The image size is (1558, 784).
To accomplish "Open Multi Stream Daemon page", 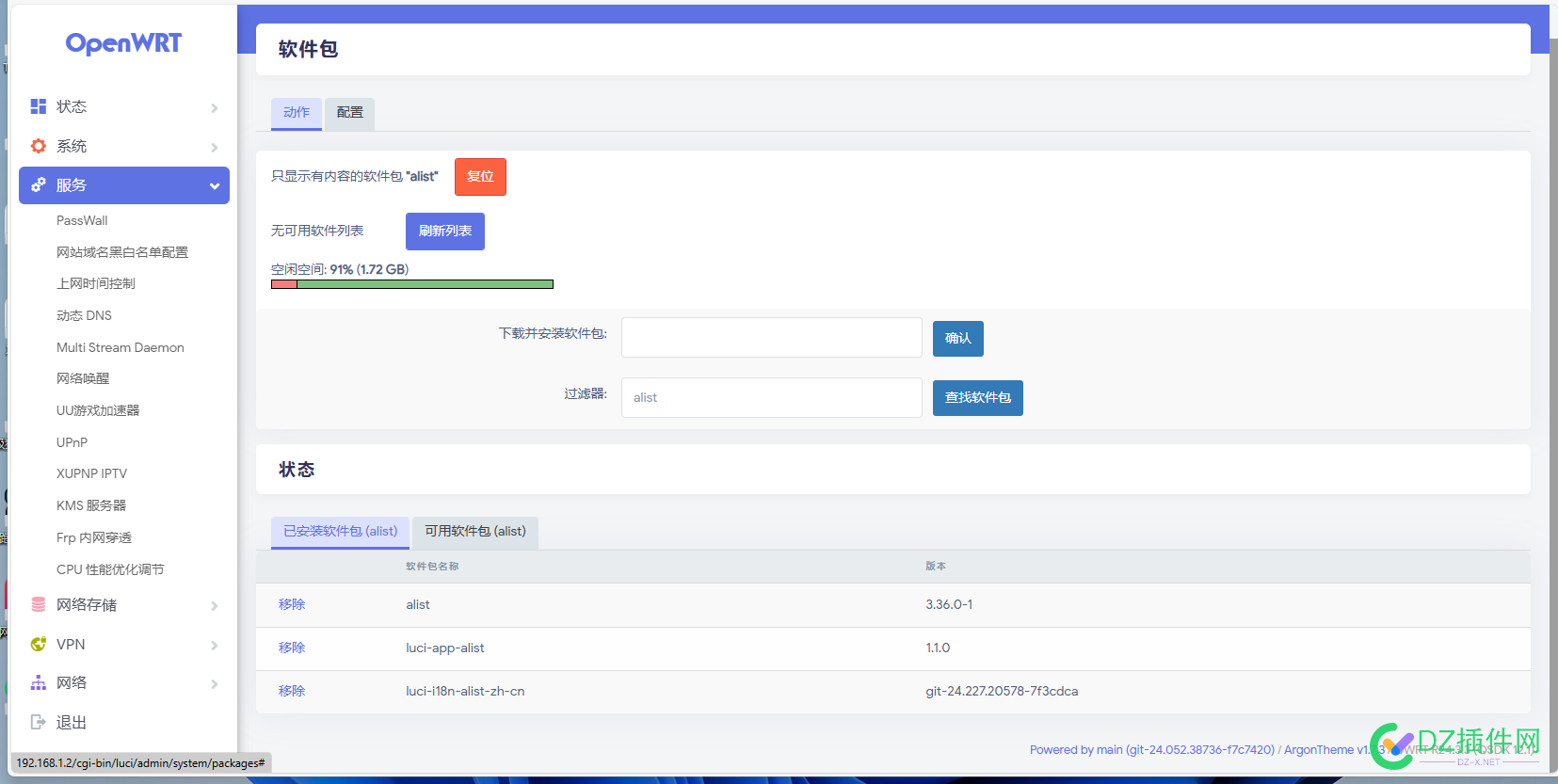I will click(120, 347).
